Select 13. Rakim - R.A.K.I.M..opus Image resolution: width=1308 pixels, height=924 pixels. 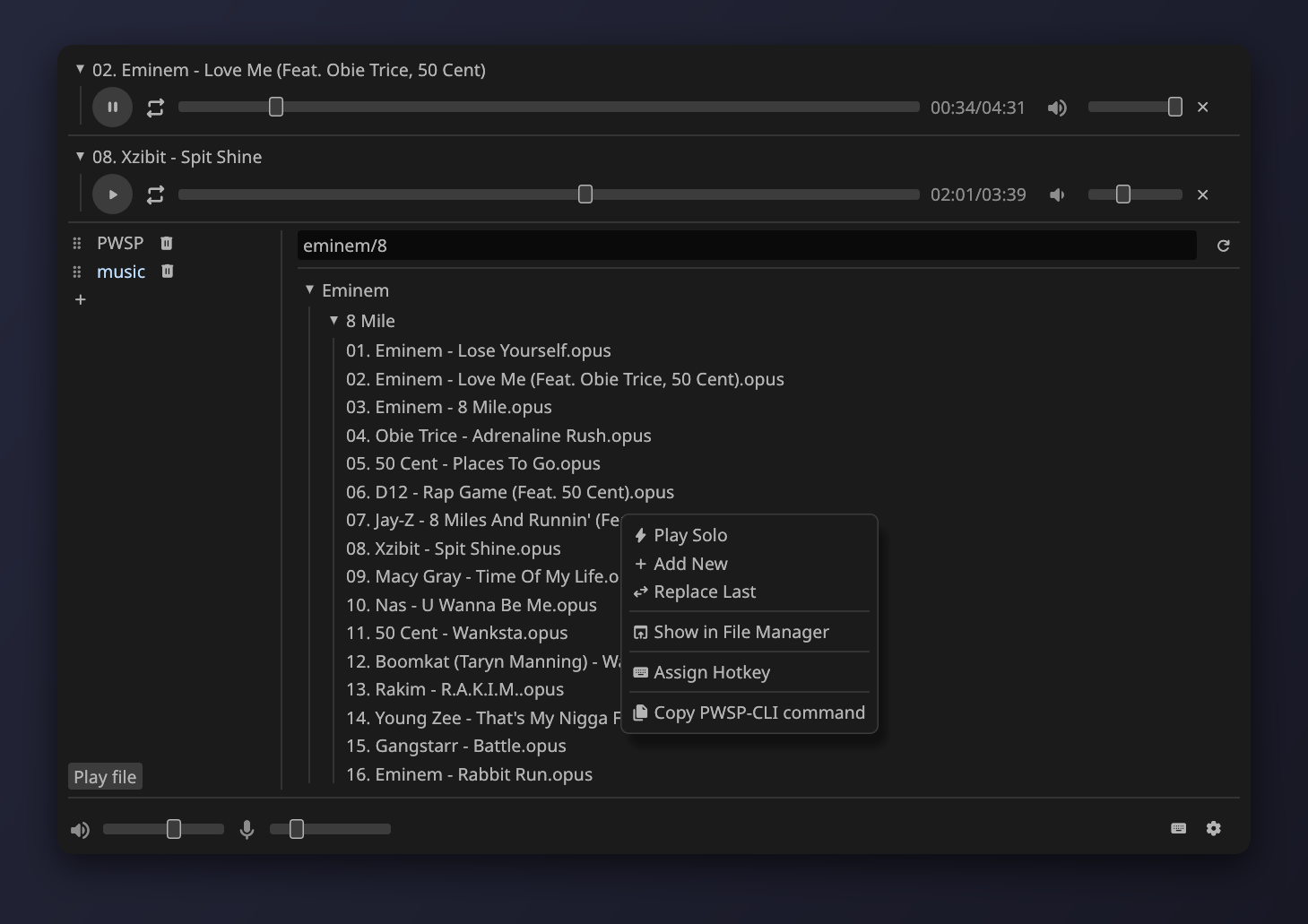(x=455, y=689)
